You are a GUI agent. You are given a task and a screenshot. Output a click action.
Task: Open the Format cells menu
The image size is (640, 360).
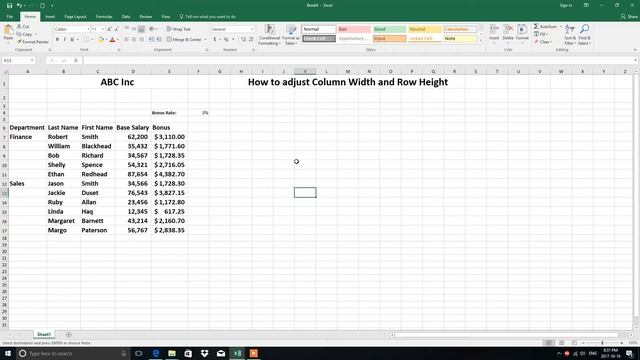[x=522, y=33]
